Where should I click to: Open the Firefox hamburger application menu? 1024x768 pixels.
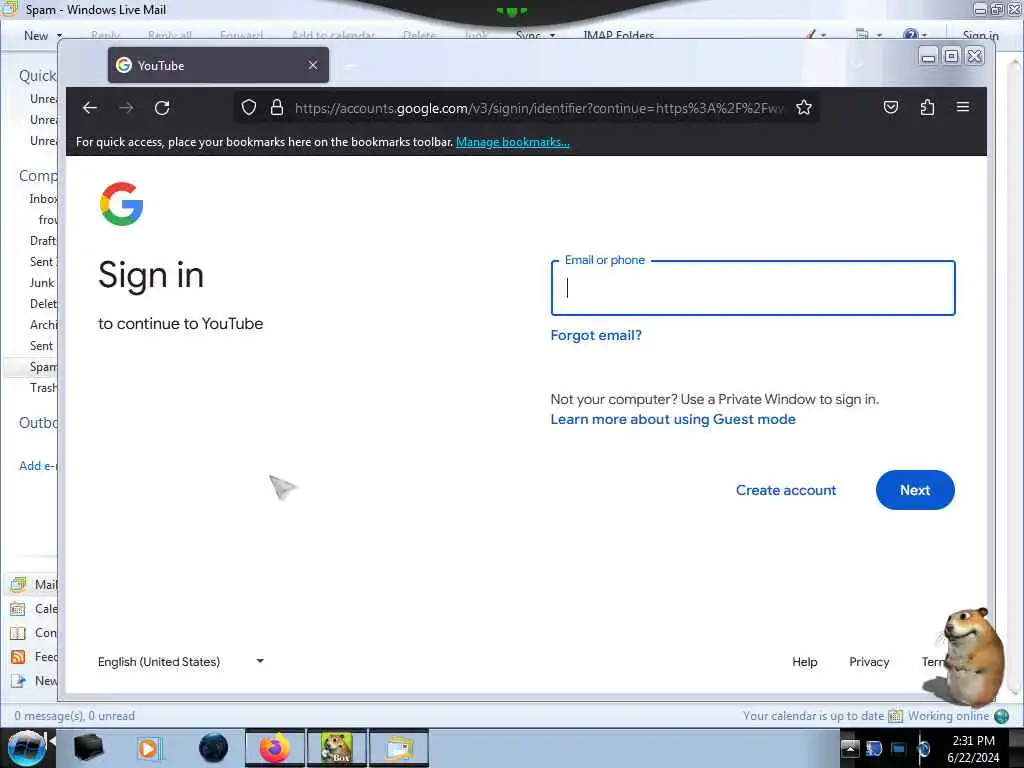(x=963, y=106)
